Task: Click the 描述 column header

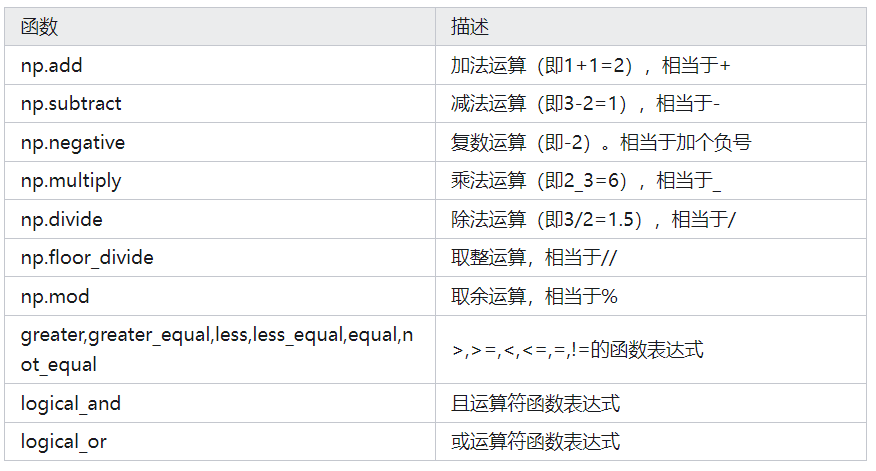Action: point(470,27)
